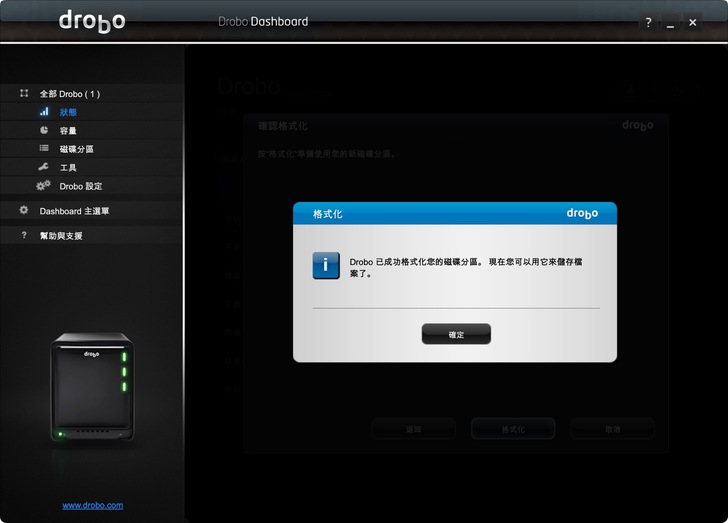Open 幫助與支援 in the sidebar
The width and height of the screenshot is (728, 523).
point(61,235)
